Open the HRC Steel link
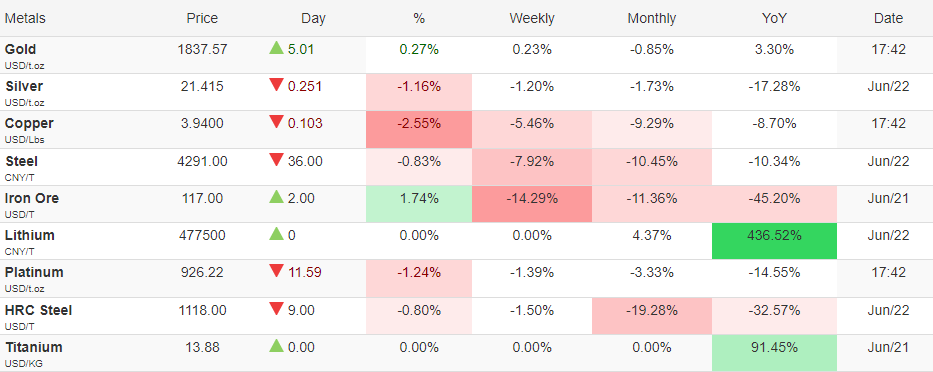Image resolution: width=933 pixels, height=372 pixels. point(39,310)
